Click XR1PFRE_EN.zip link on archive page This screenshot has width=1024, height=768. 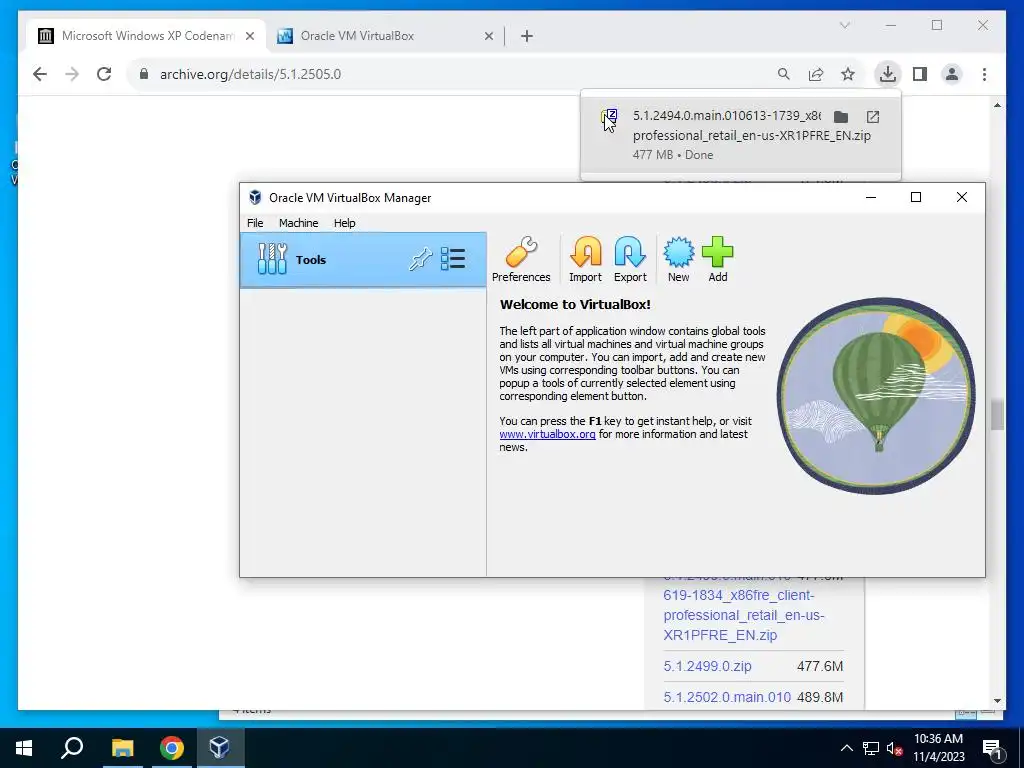(720, 635)
